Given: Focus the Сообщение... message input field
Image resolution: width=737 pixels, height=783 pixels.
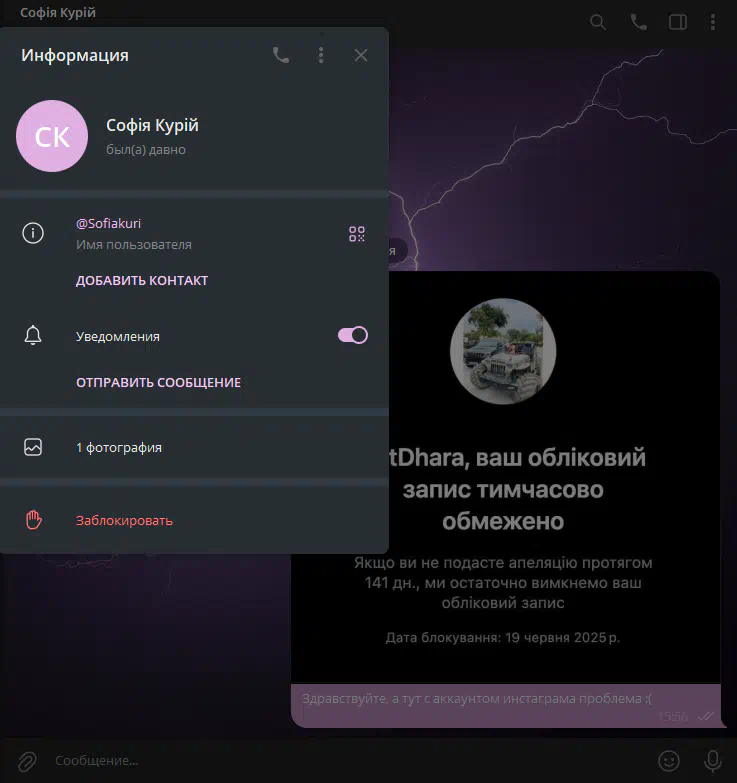Looking at the screenshot, I should pyautogui.click(x=350, y=761).
